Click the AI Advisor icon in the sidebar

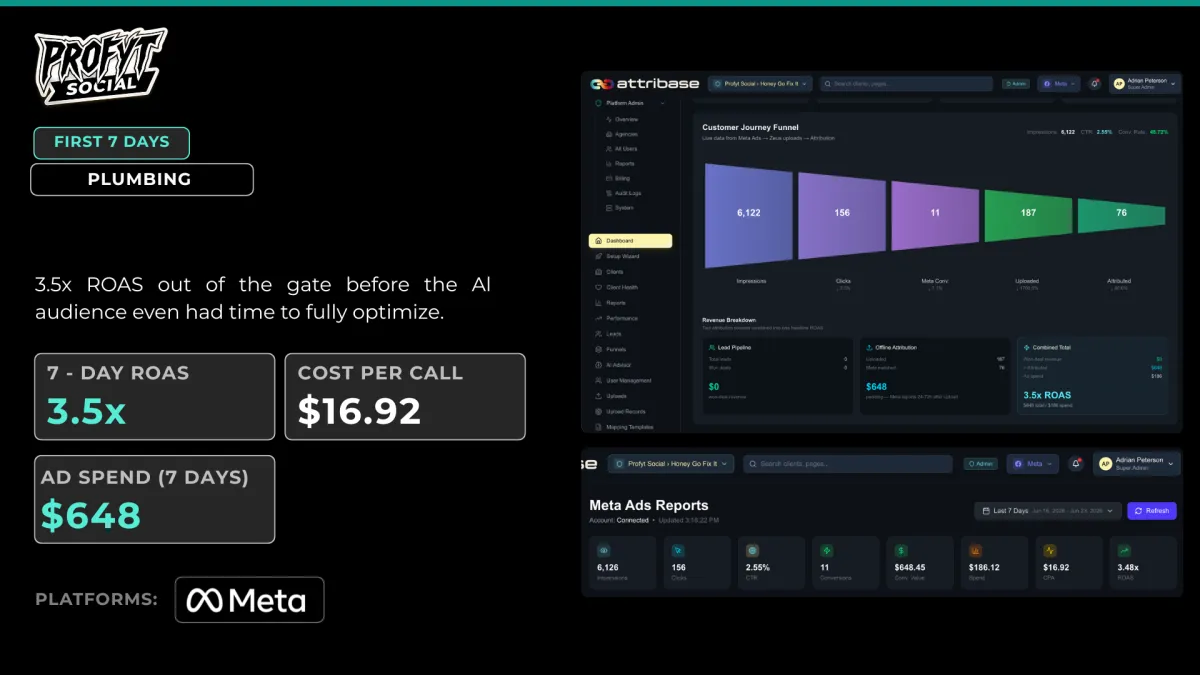click(598, 365)
